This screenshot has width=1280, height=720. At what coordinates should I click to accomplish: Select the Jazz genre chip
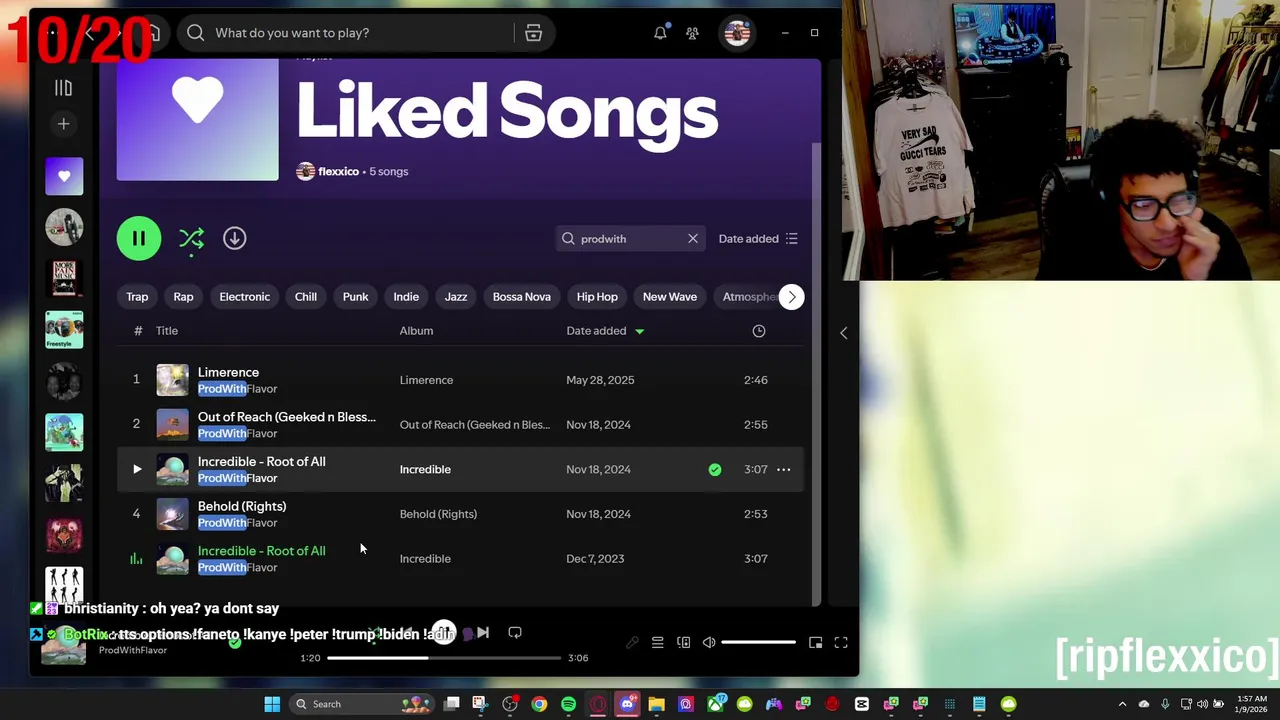[456, 297]
